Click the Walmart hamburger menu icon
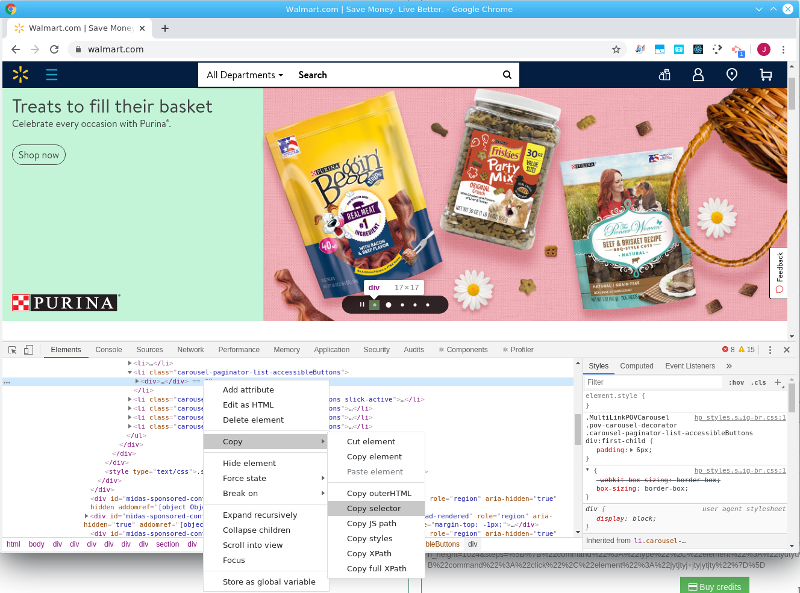The width and height of the screenshot is (800, 593). tap(52, 73)
